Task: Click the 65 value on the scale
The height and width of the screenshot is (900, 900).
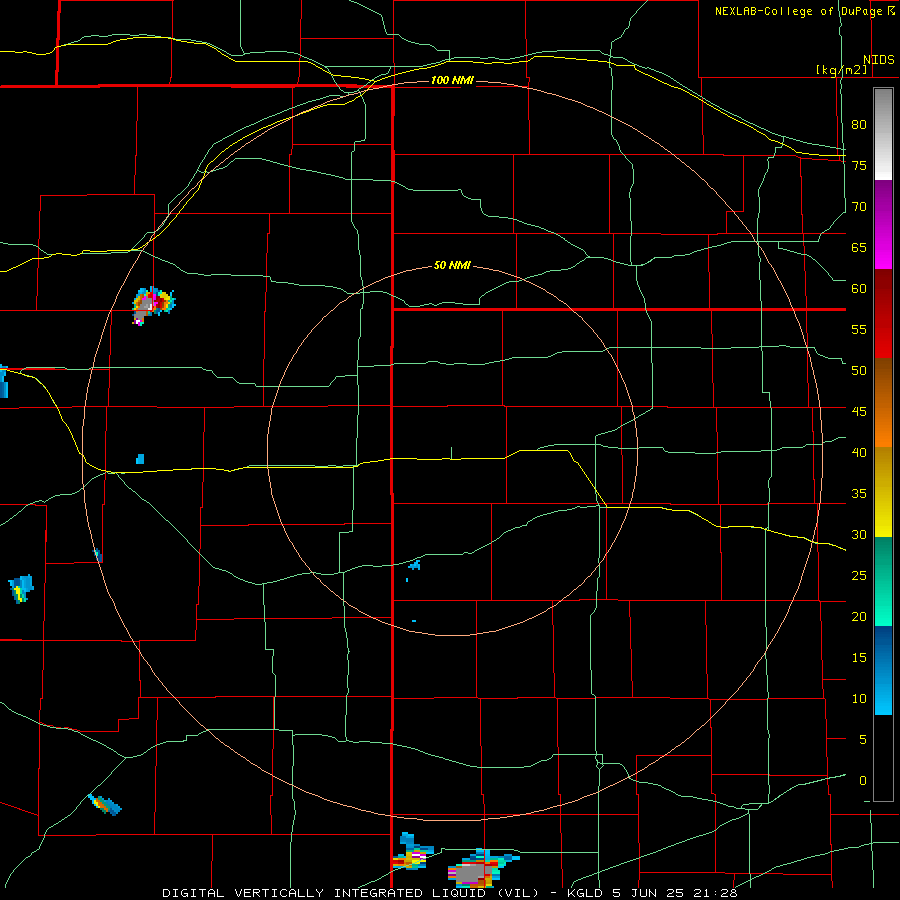Action: 859,247
